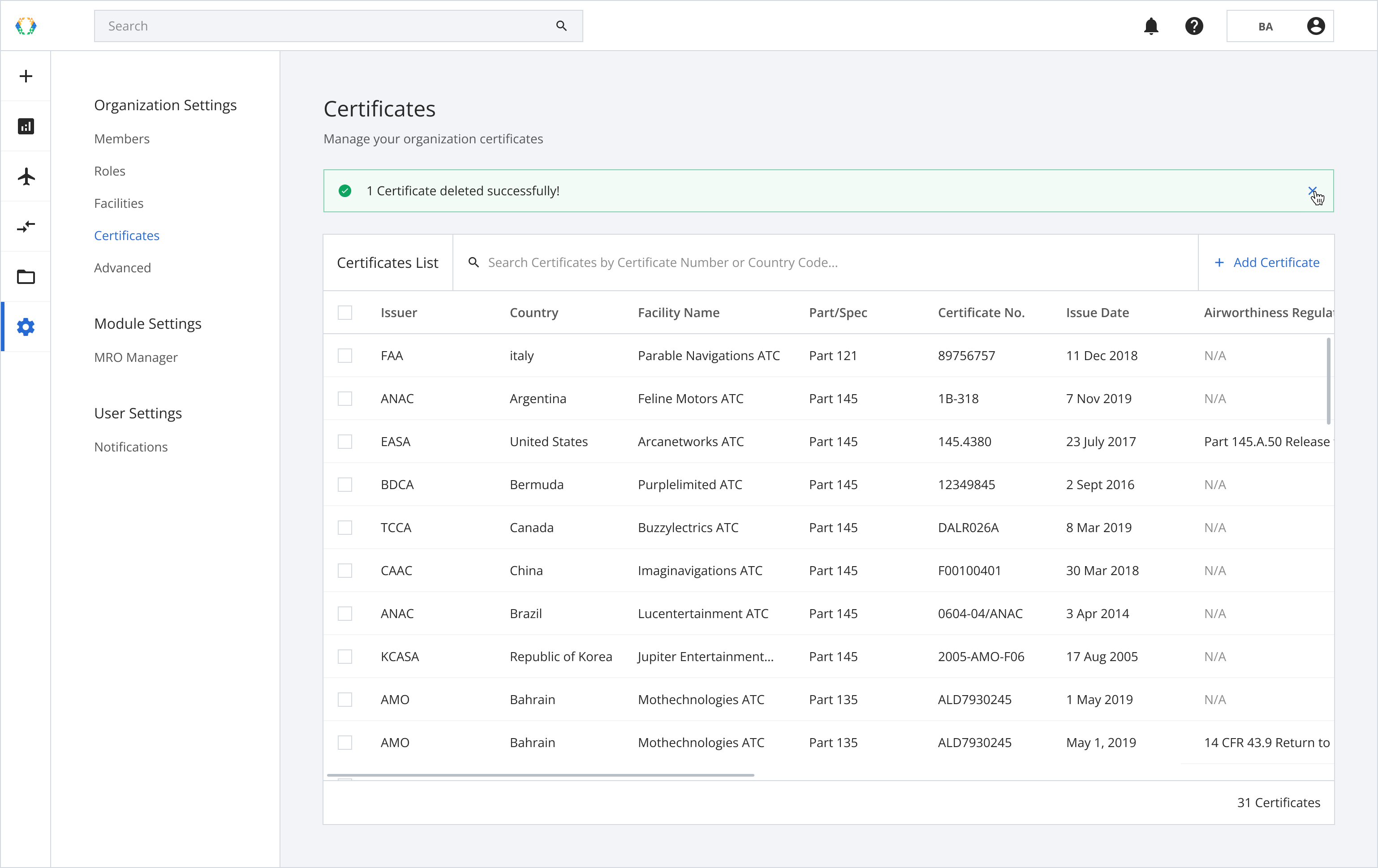
Task: Click the transfer arrows icon in sidebar
Action: pyautogui.click(x=26, y=227)
